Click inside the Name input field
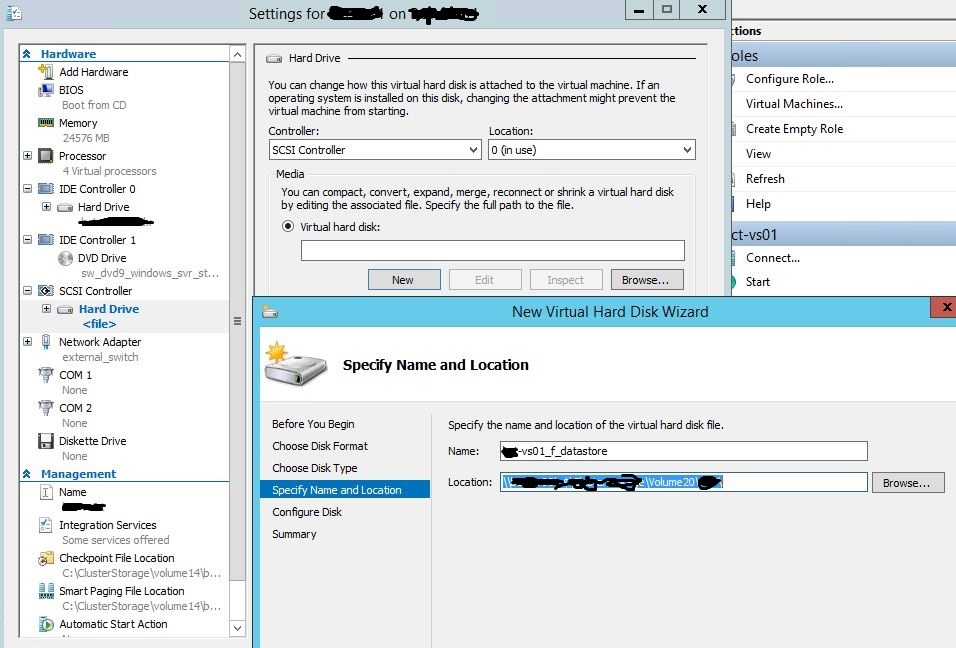The width and height of the screenshot is (956, 648). [x=683, y=451]
